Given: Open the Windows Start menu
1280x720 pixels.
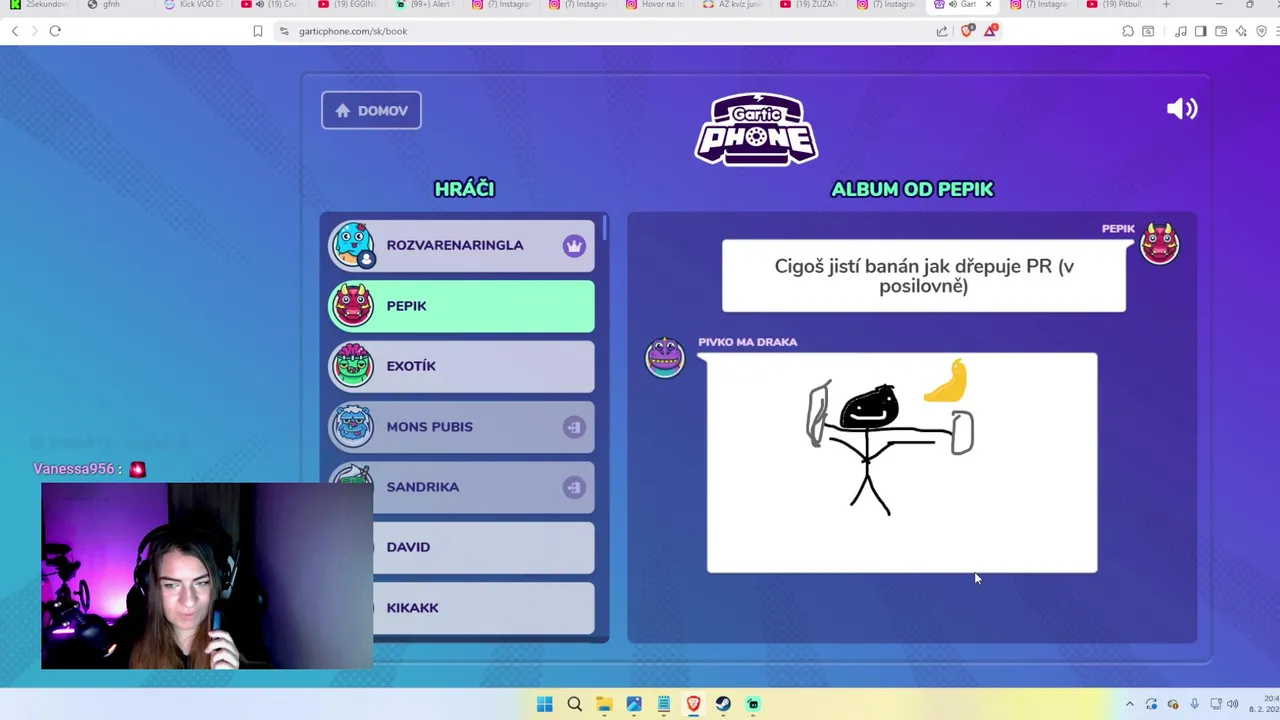Looking at the screenshot, I should 544,704.
